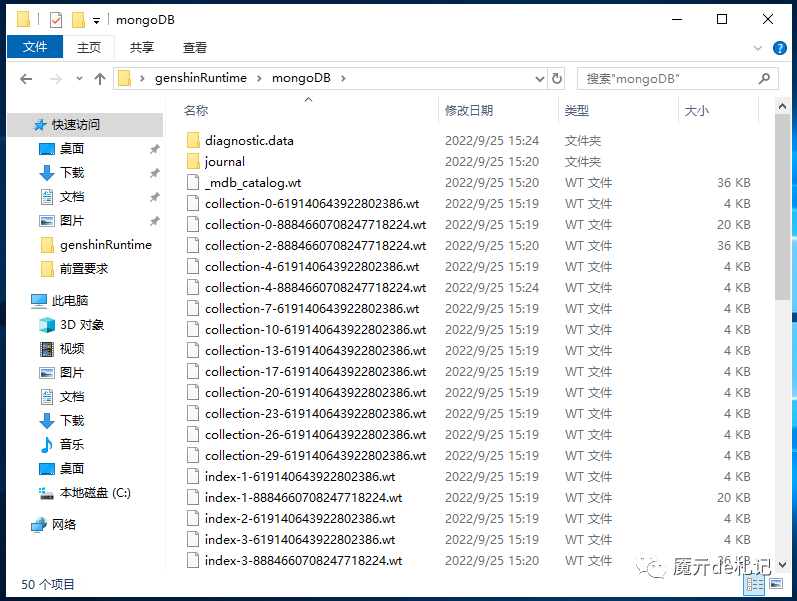Viewport: 797px width, 601px height.
Task: Click pin icon beside quick access 图片
Action: (155, 221)
